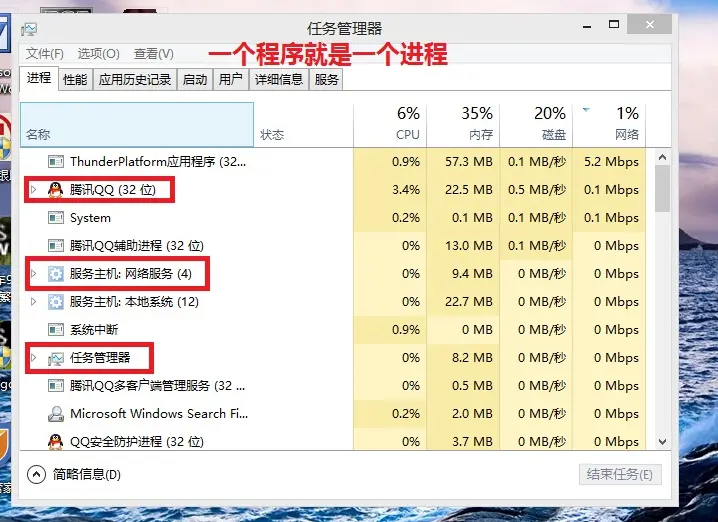Click the 服务主机: 本地系统 gear icon
Image resolution: width=718 pixels, height=522 pixels.
[56, 302]
